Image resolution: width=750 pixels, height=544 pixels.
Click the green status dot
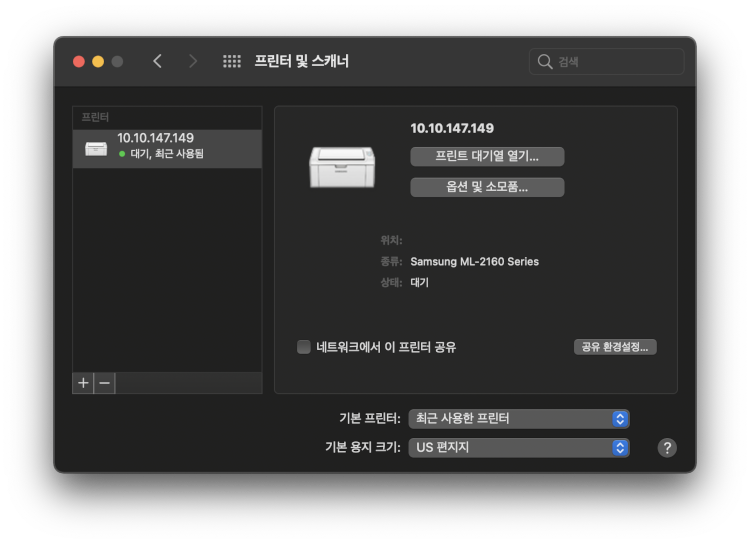[x=122, y=154]
